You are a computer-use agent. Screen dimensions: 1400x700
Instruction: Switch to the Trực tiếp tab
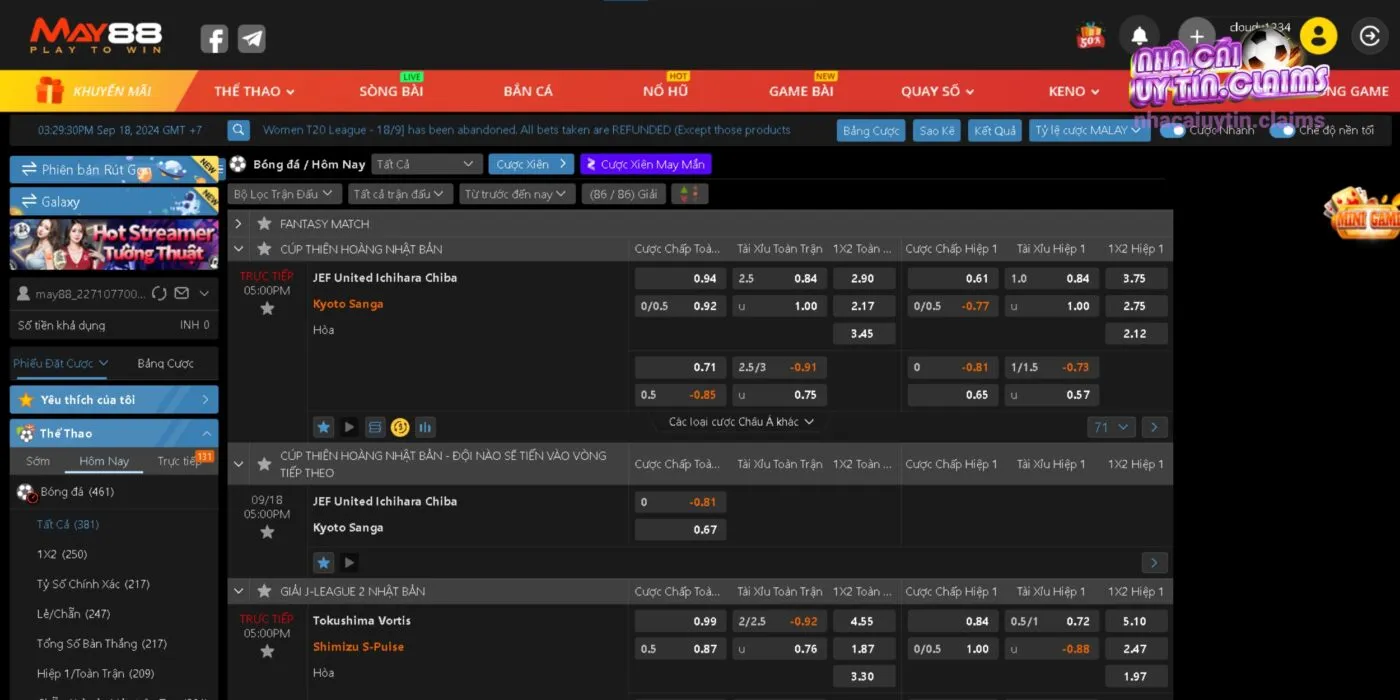[x=181, y=461]
